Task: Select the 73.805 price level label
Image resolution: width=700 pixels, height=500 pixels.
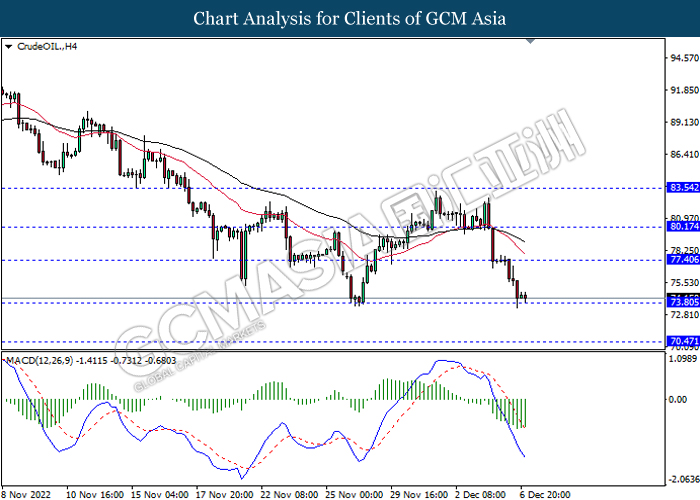Action: coord(683,302)
